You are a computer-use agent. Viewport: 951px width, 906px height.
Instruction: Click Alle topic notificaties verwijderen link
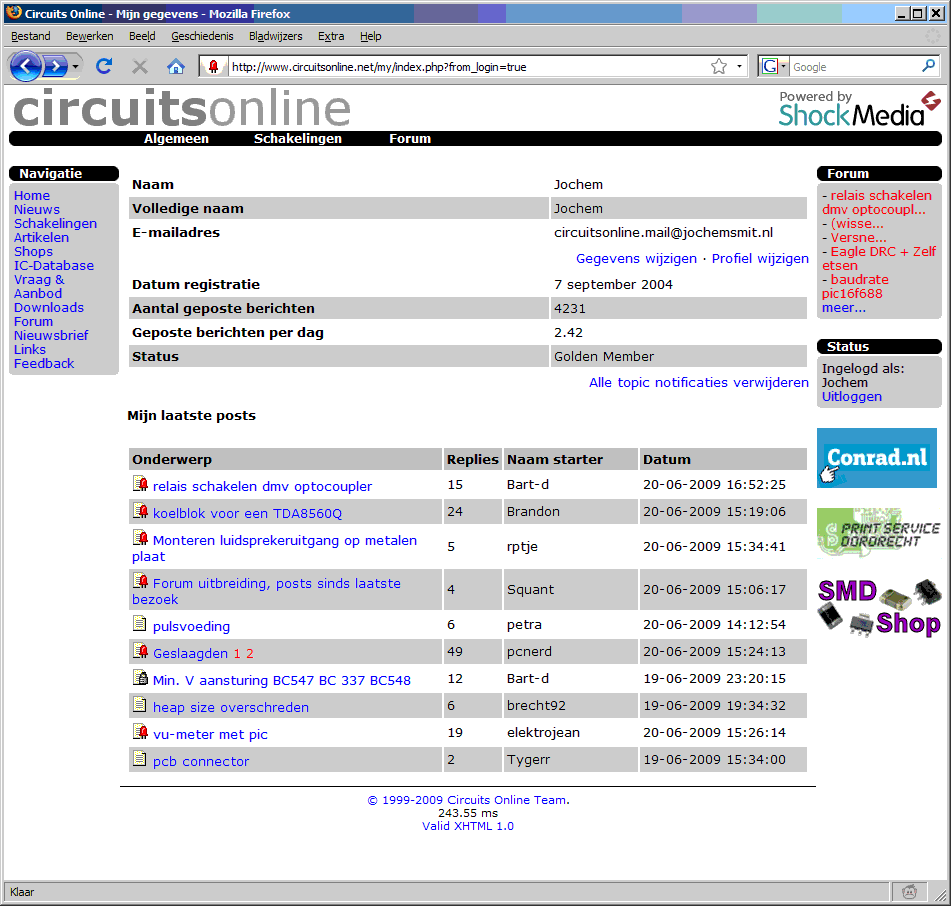click(698, 383)
